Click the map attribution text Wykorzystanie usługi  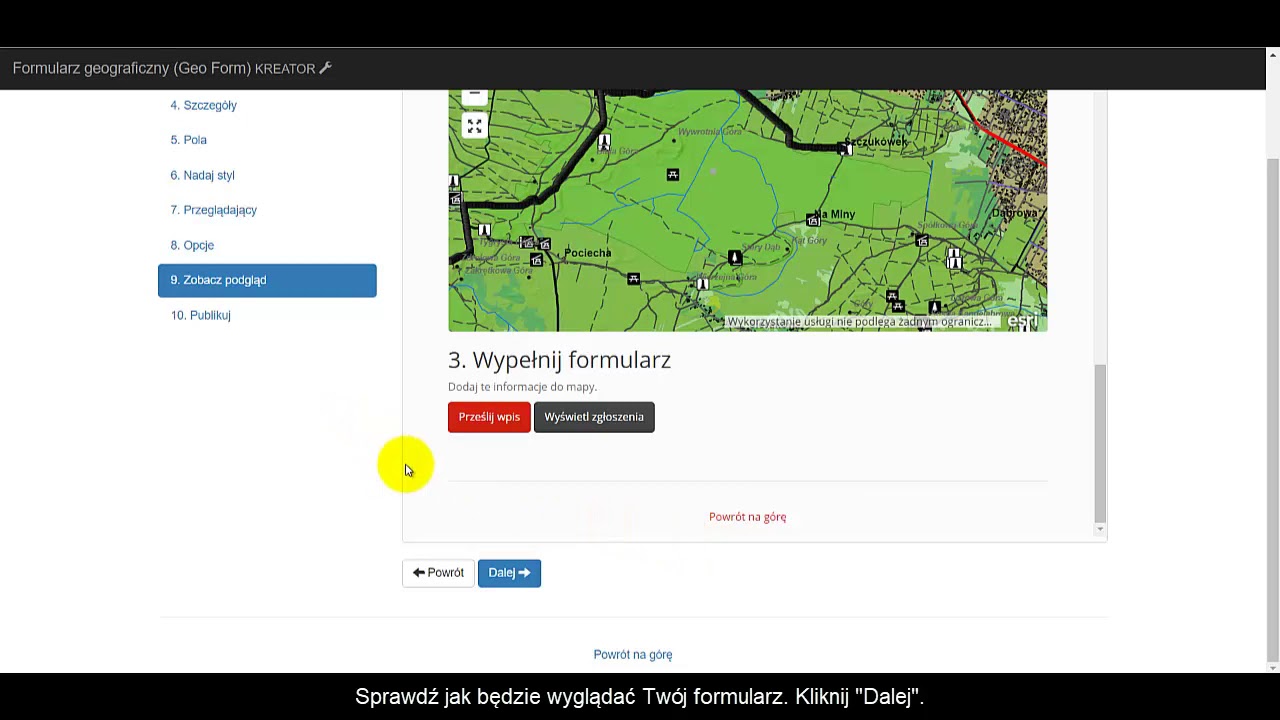click(x=858, y=322)
